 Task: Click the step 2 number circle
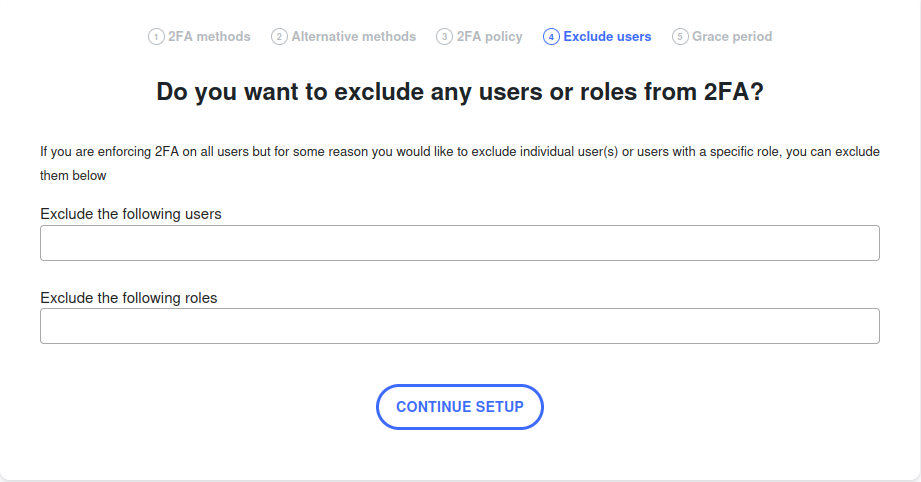coord(279,37)
